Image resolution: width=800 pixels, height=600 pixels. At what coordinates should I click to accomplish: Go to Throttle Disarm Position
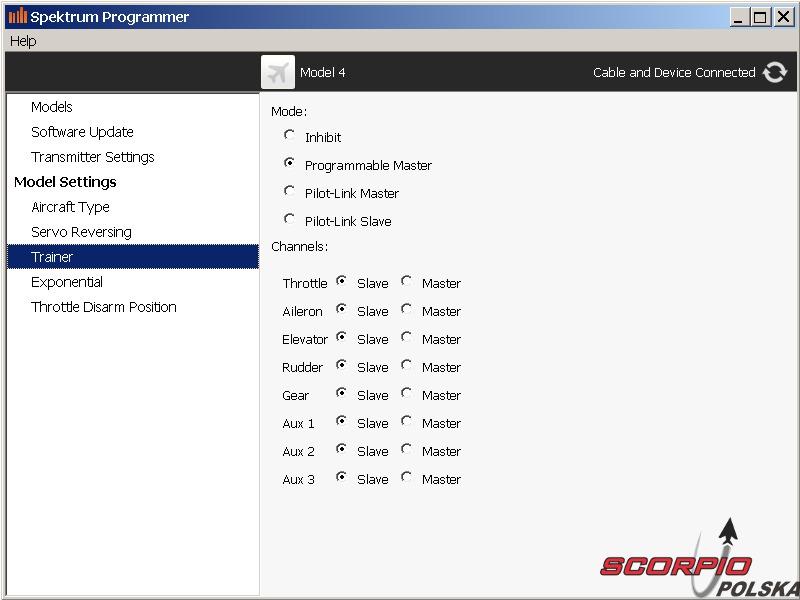click(104, 307)
